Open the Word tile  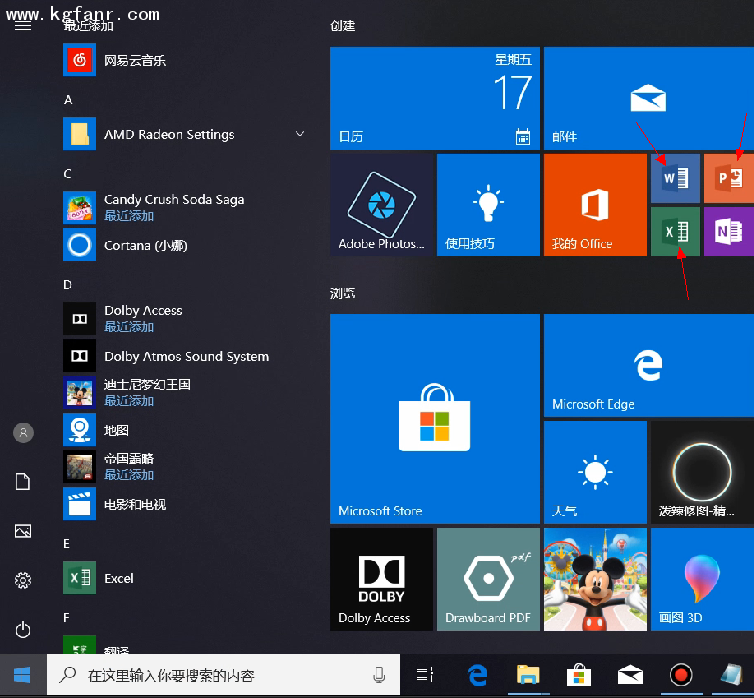(675, 179)
